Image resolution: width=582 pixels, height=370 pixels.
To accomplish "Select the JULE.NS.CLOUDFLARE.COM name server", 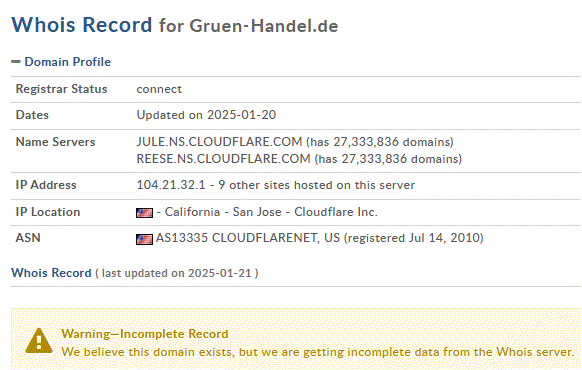I will (219, 142).
